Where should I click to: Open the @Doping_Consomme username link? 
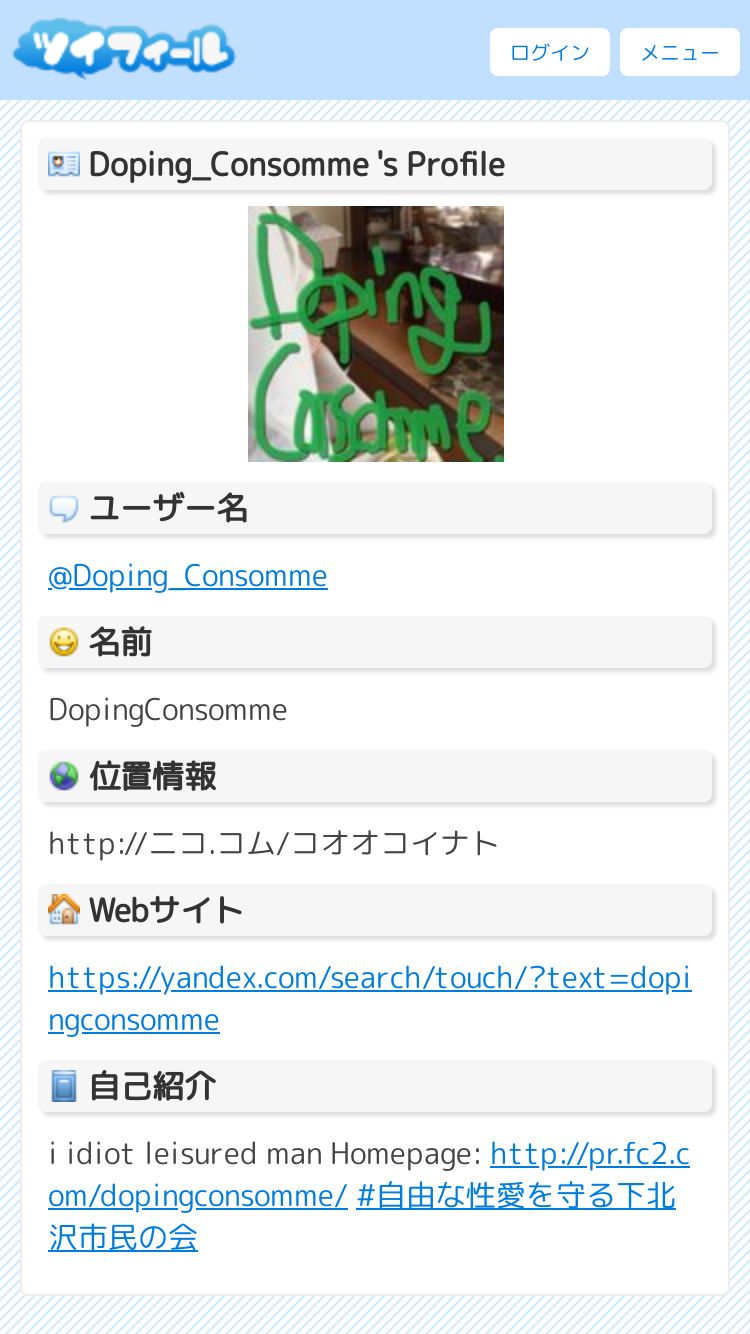tap(188, 576)
